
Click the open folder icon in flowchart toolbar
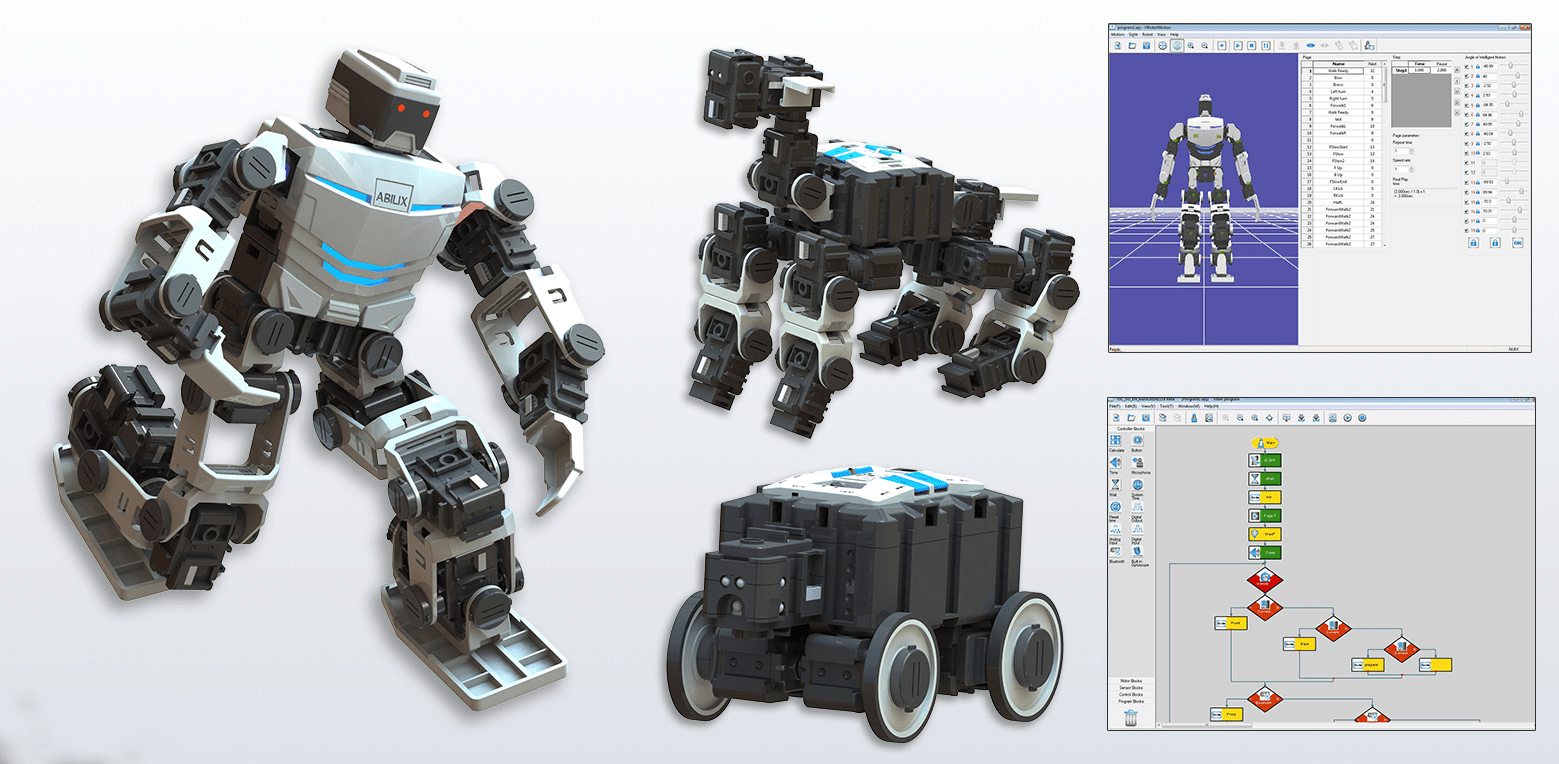click(x=1131, y=418)
